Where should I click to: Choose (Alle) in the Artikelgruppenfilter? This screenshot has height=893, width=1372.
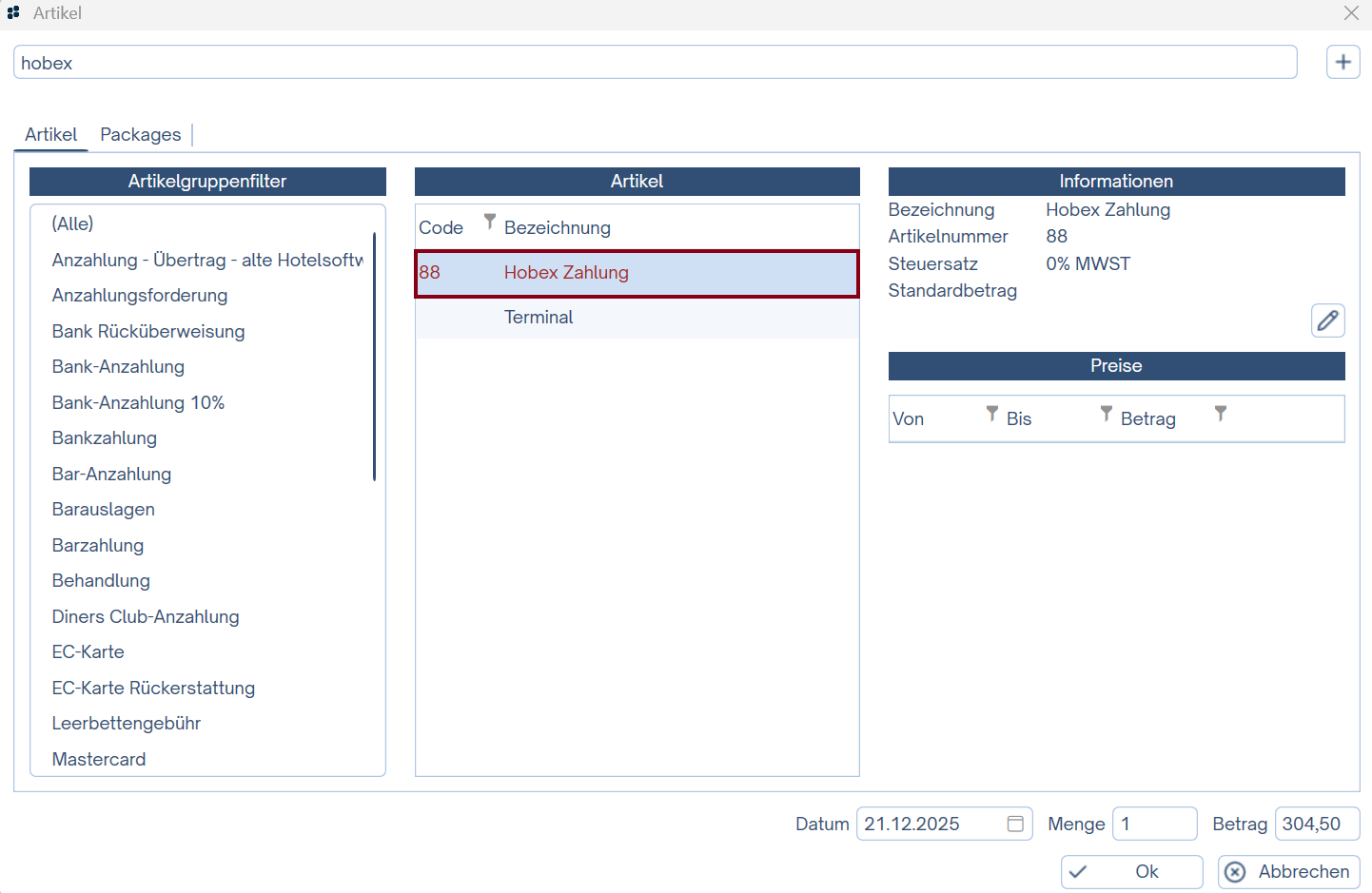(72, 224)
